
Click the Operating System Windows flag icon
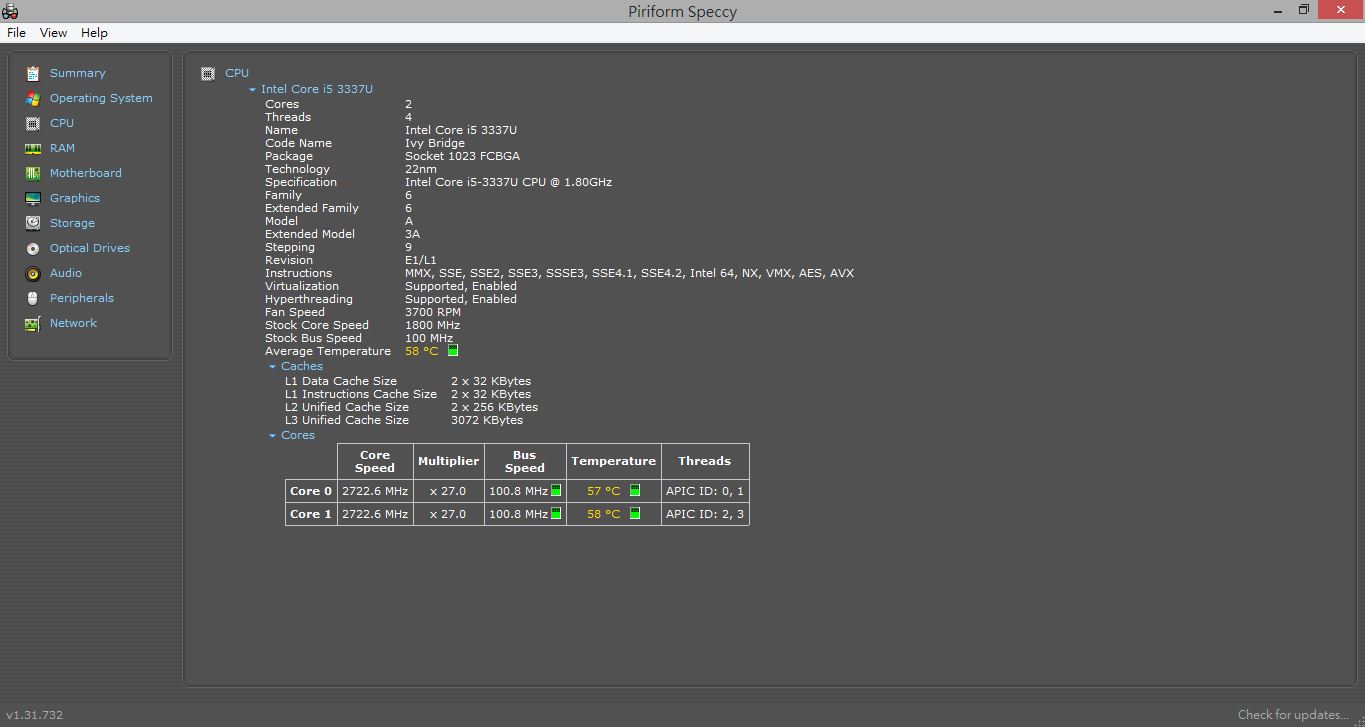(x=33, y=98)
